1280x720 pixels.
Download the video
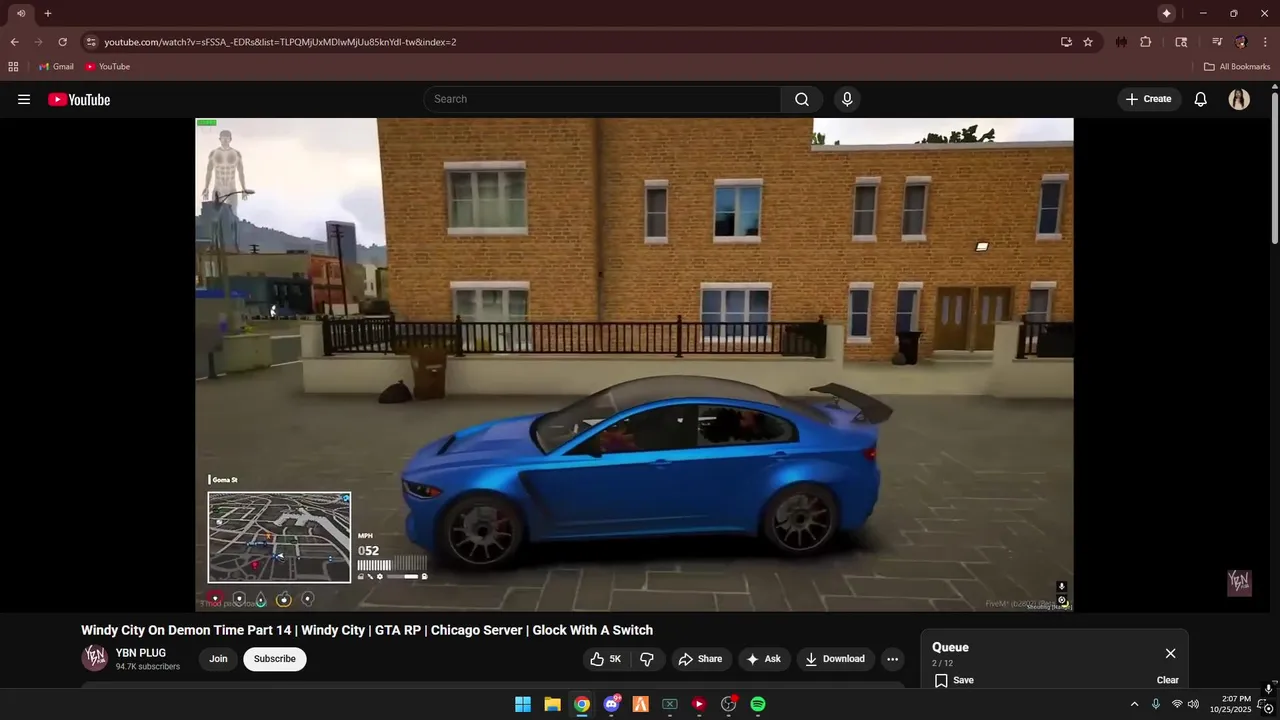(x=835, y=659)
